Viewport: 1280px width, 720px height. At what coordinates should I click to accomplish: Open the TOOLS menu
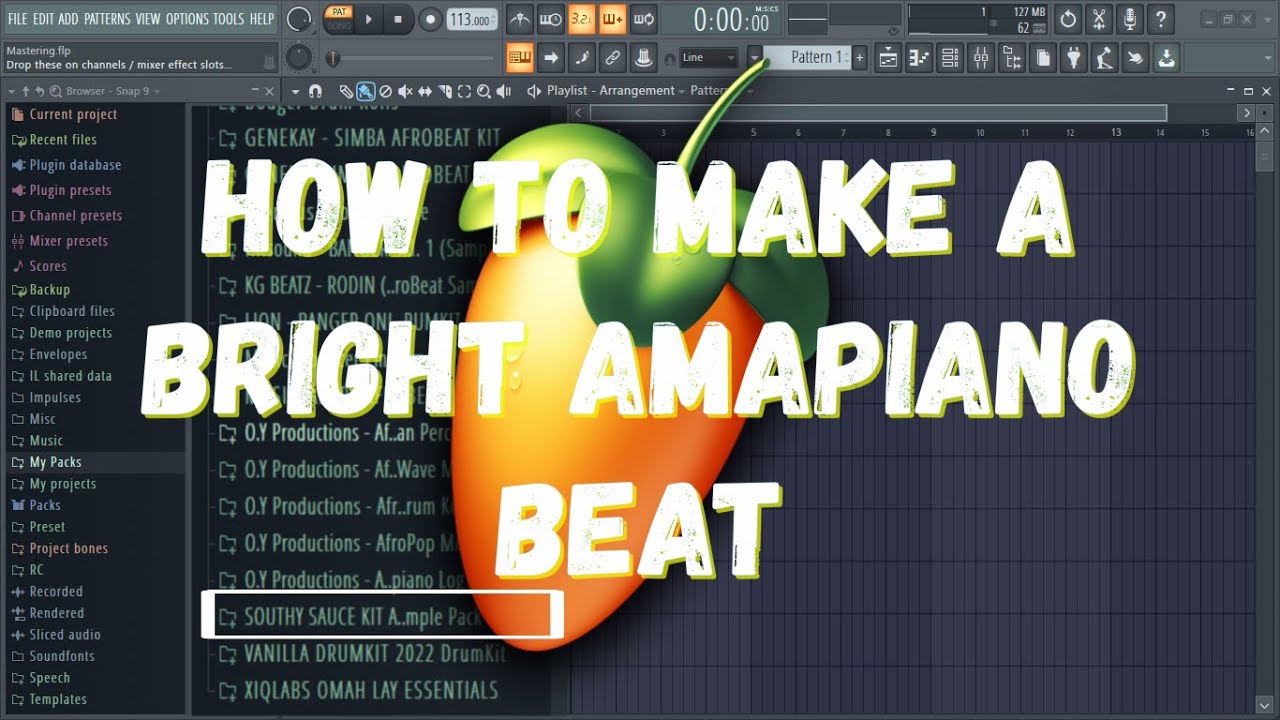point(228,19)
